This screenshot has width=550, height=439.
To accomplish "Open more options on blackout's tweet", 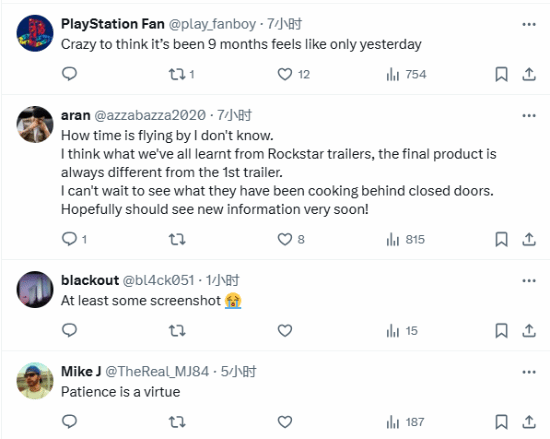I will pos(529,281).
